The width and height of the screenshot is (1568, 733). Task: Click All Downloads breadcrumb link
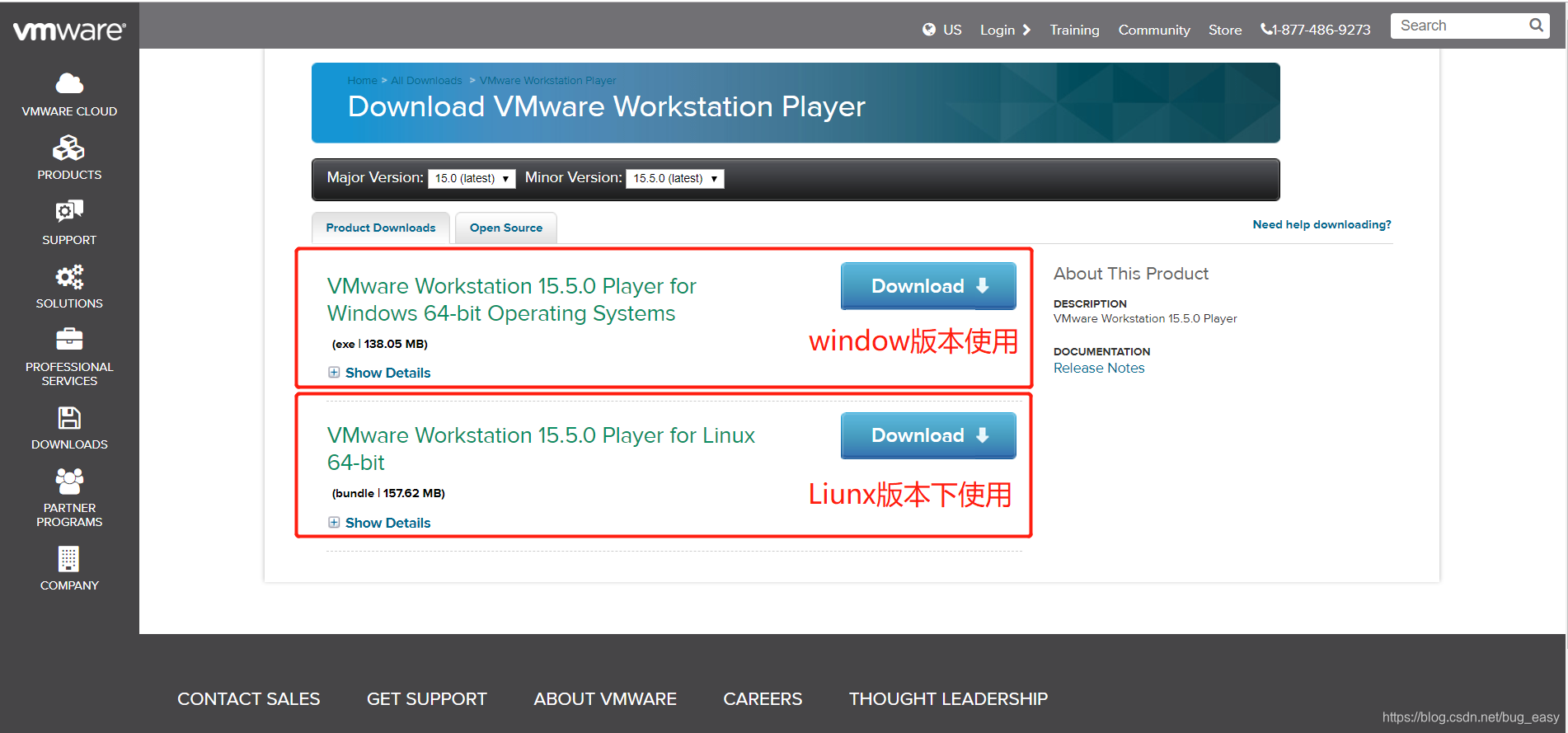(426, 80)
